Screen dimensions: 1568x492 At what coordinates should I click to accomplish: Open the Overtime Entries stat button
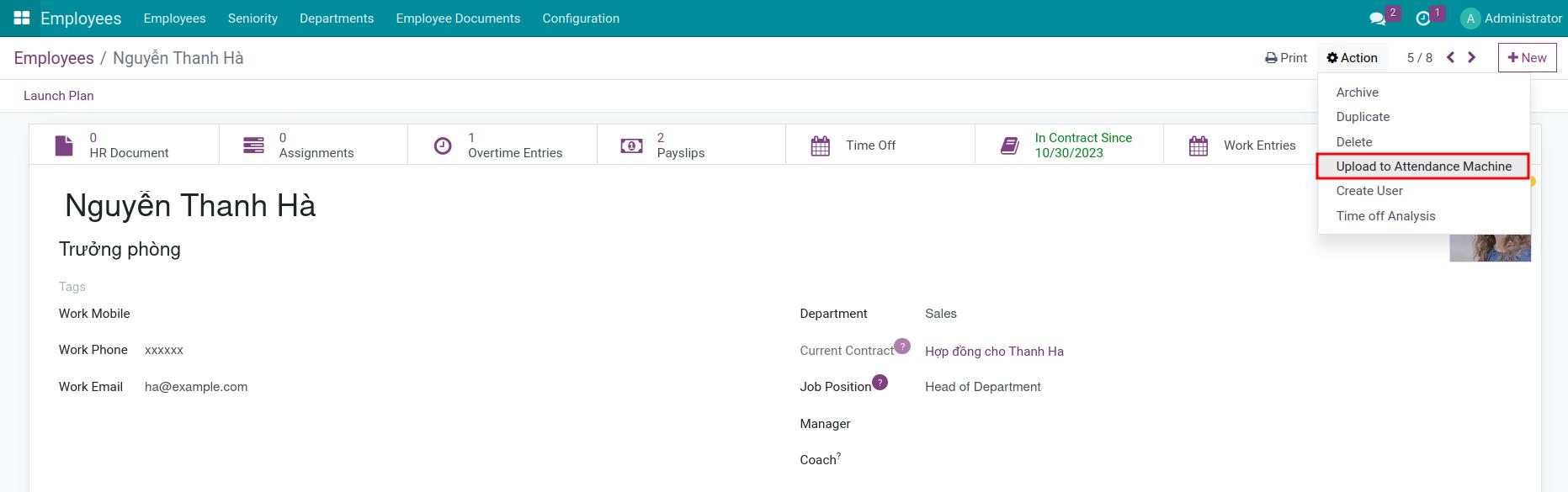point(502,145)
